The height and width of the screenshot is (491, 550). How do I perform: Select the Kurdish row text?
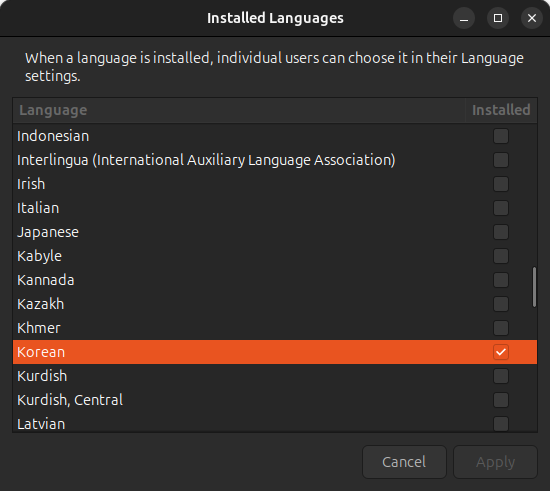42,376
